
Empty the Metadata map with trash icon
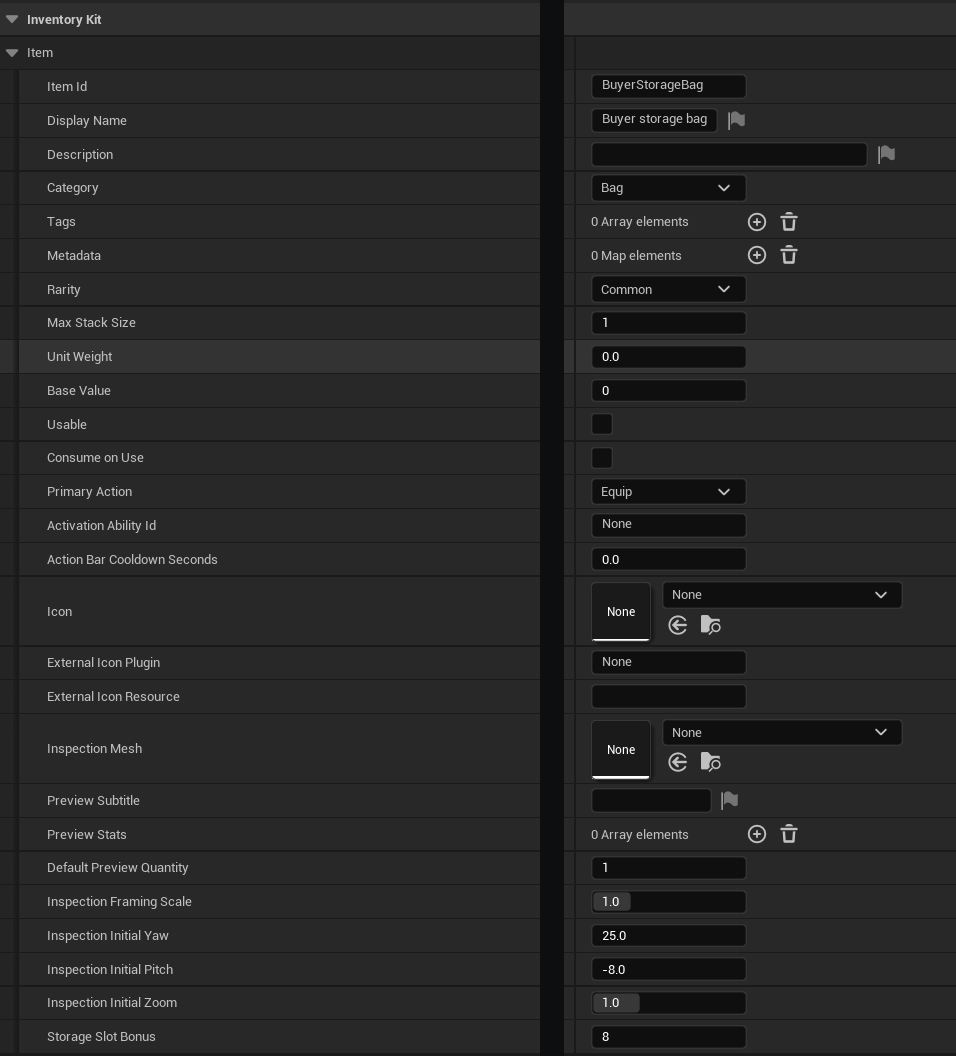tap(788, 255)
